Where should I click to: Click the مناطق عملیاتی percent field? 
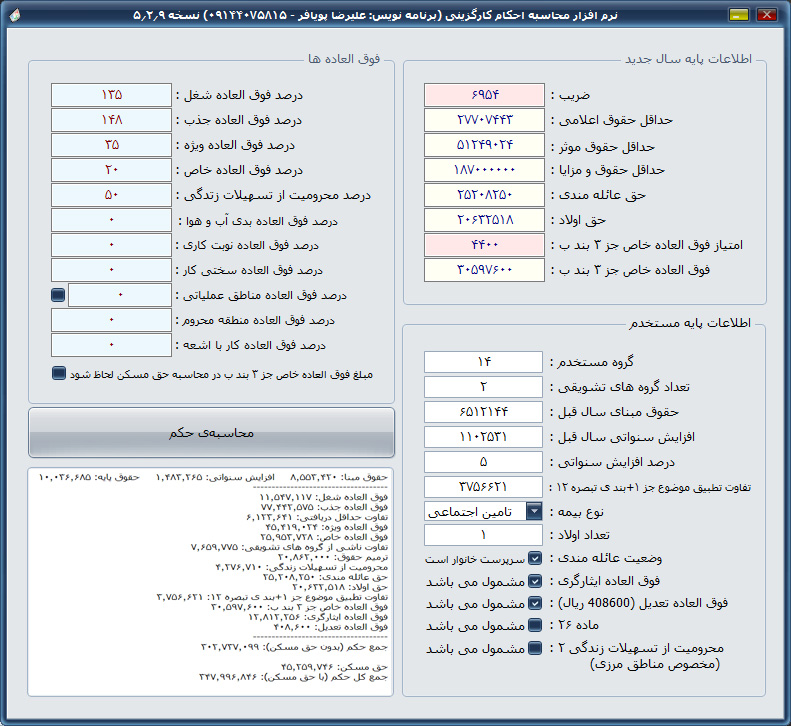120,295
